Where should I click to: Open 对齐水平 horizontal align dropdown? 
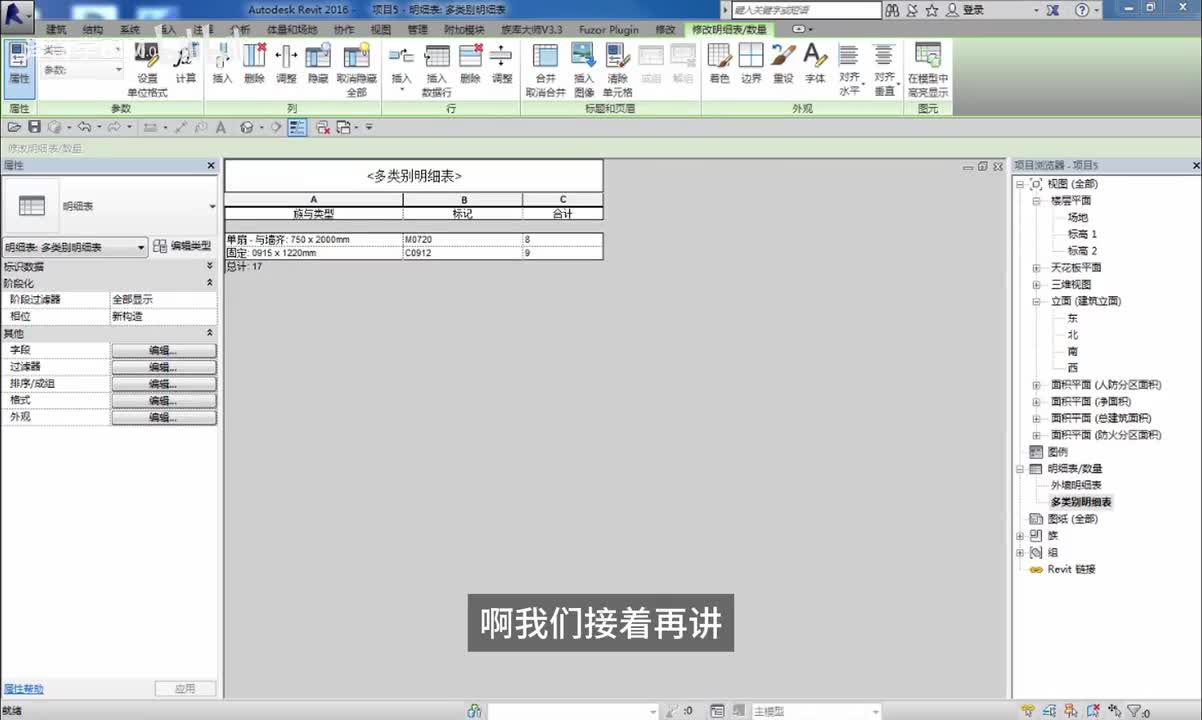(x=849, y=70)
